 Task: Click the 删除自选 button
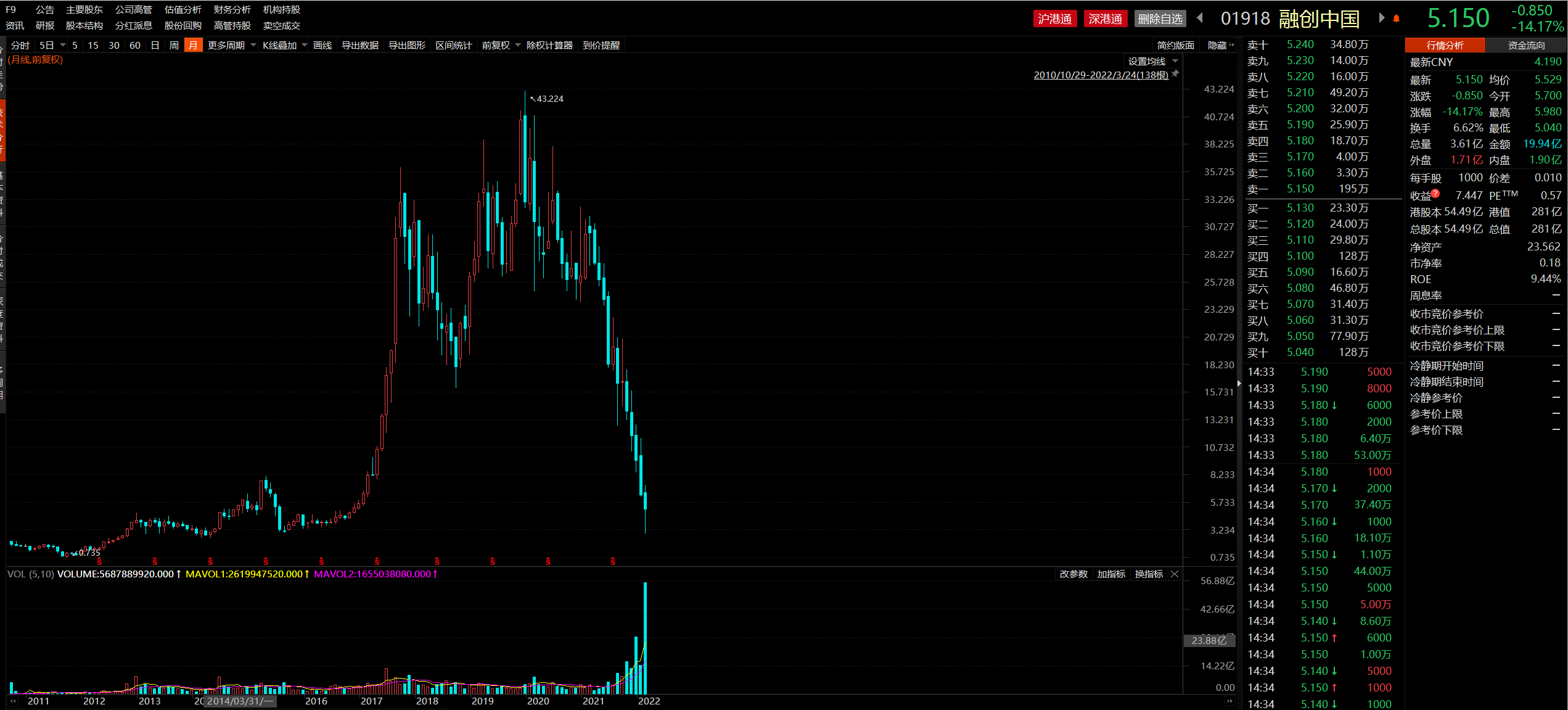point(1160,19)
